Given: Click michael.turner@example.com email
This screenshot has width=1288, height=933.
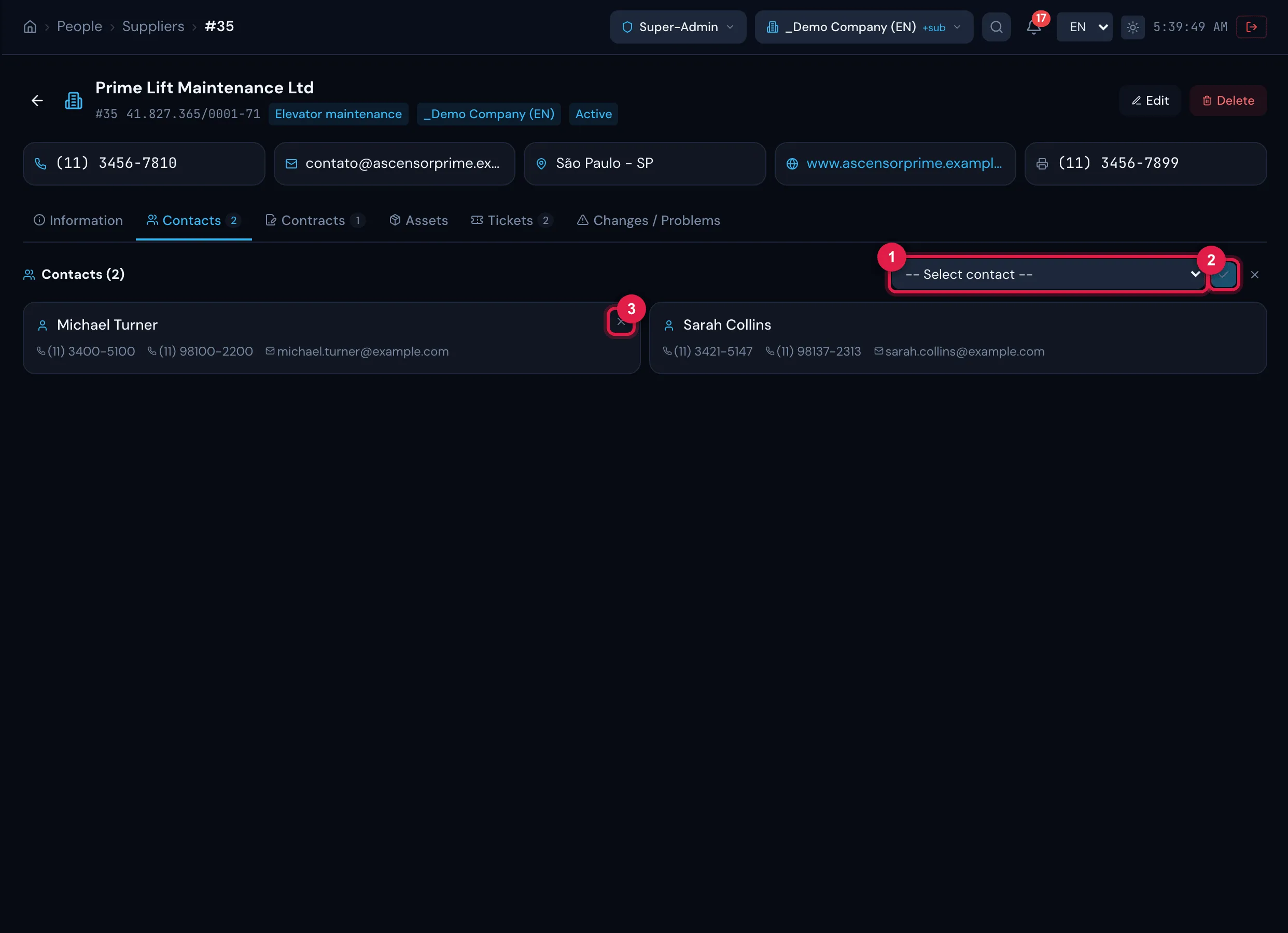Looking at the screenshot, I should tap(363, 351).
